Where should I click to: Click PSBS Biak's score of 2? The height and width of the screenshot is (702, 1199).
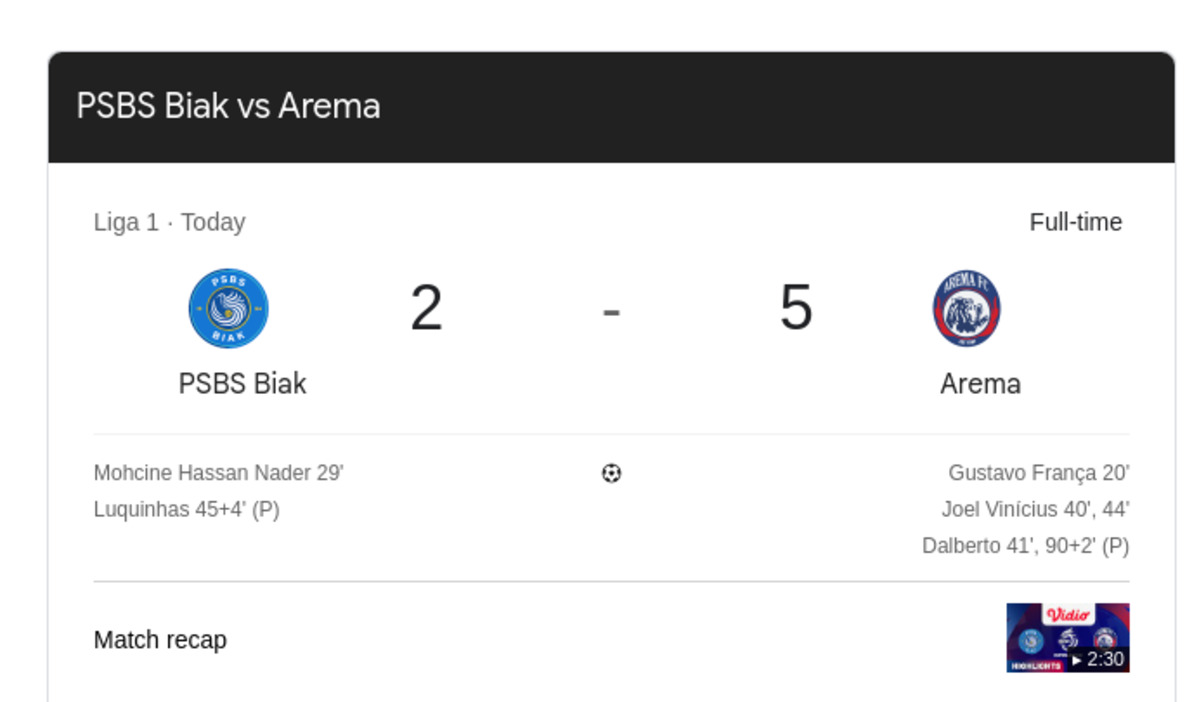pyautogui.click(x=426, y=307)
